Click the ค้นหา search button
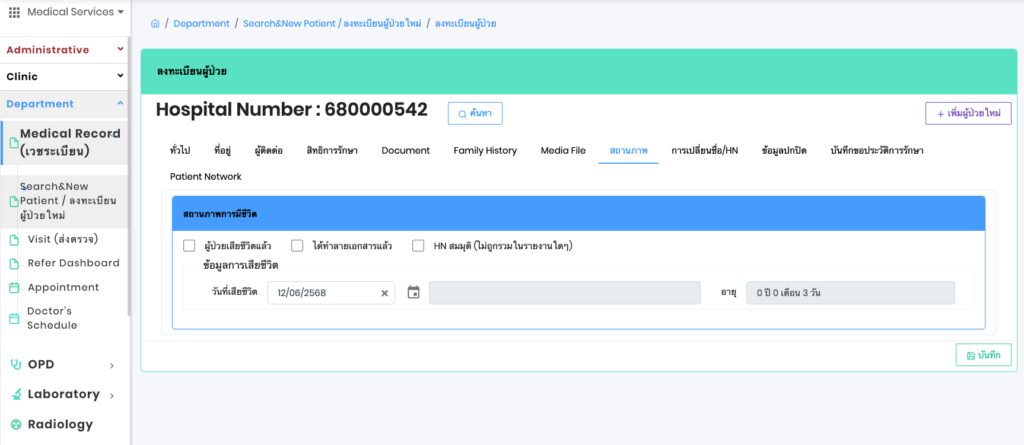The width and height of the screenshot is (1024, 445). tap(475, 114)
